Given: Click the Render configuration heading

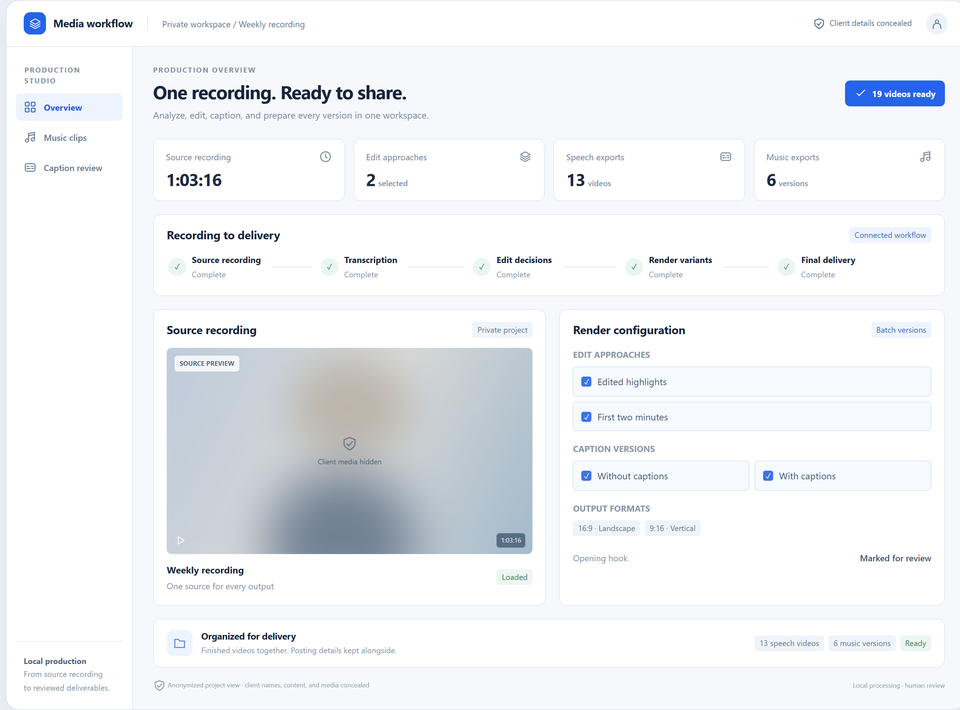Looking at the screenshot, I should point(629,331).
